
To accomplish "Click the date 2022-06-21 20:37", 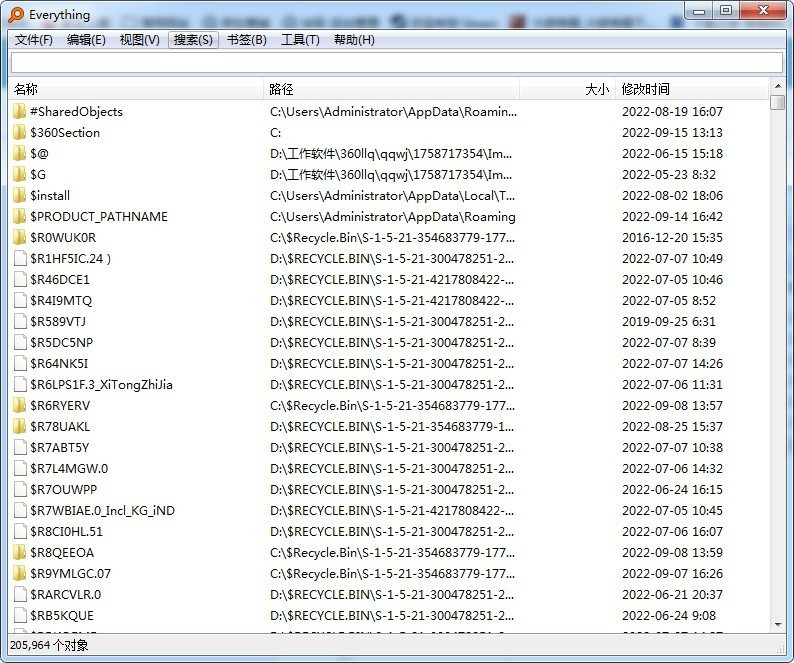I will (x=672, y=595).
